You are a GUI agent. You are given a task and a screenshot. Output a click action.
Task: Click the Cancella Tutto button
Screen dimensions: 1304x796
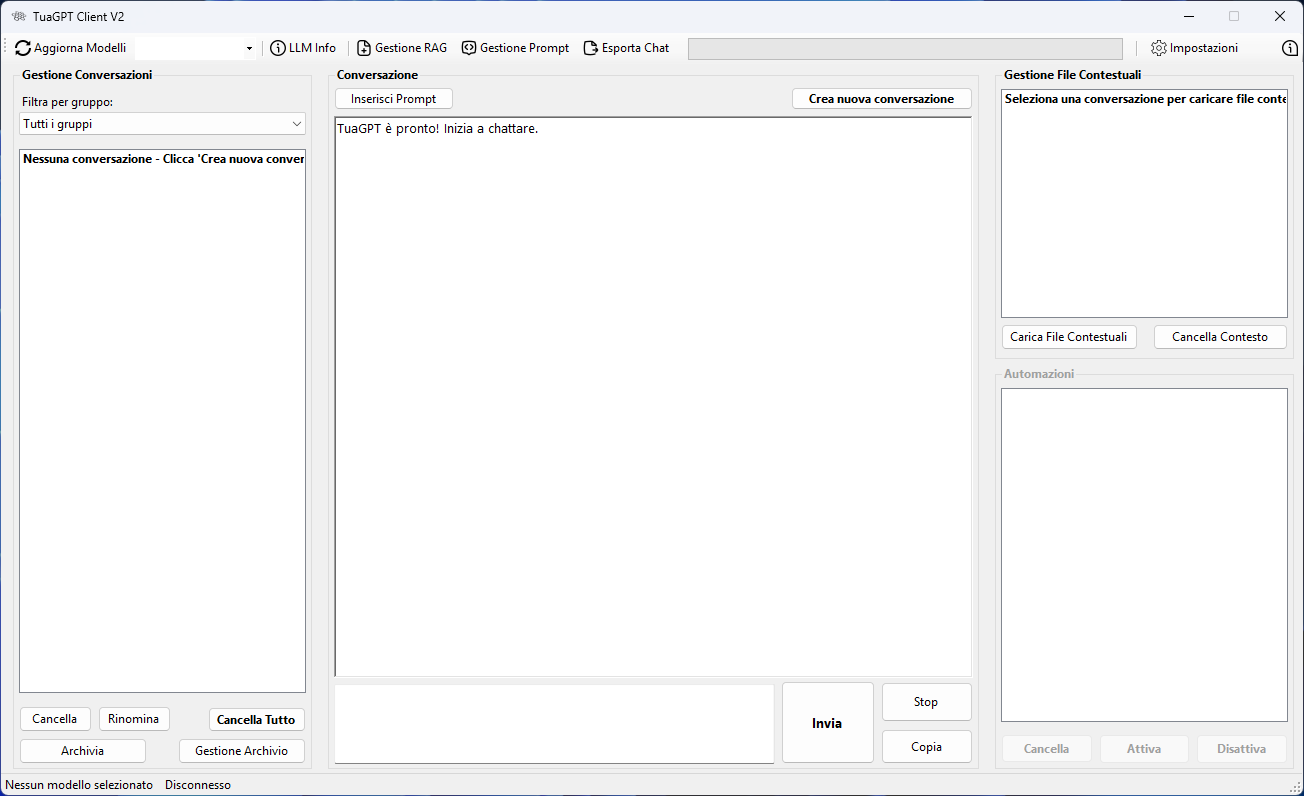tap(256, 719)
